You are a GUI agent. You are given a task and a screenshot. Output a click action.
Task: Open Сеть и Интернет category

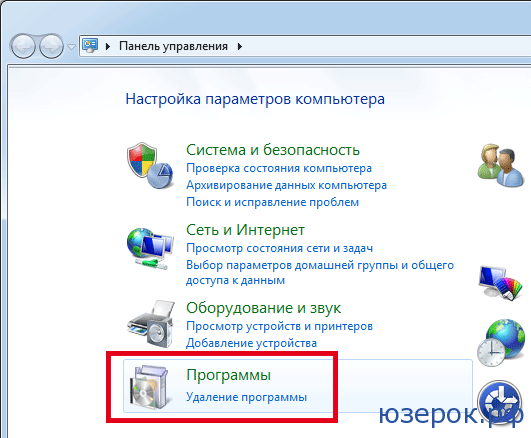point(246,230)
